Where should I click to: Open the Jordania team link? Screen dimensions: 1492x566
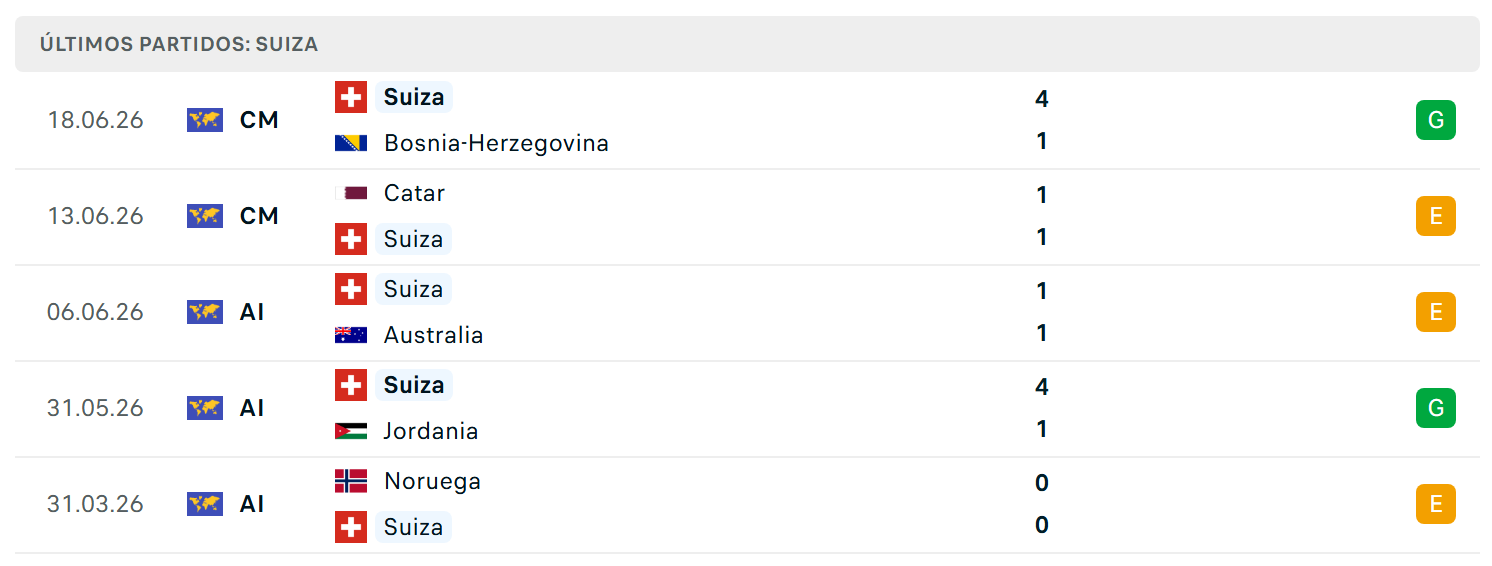click(431, 431)
